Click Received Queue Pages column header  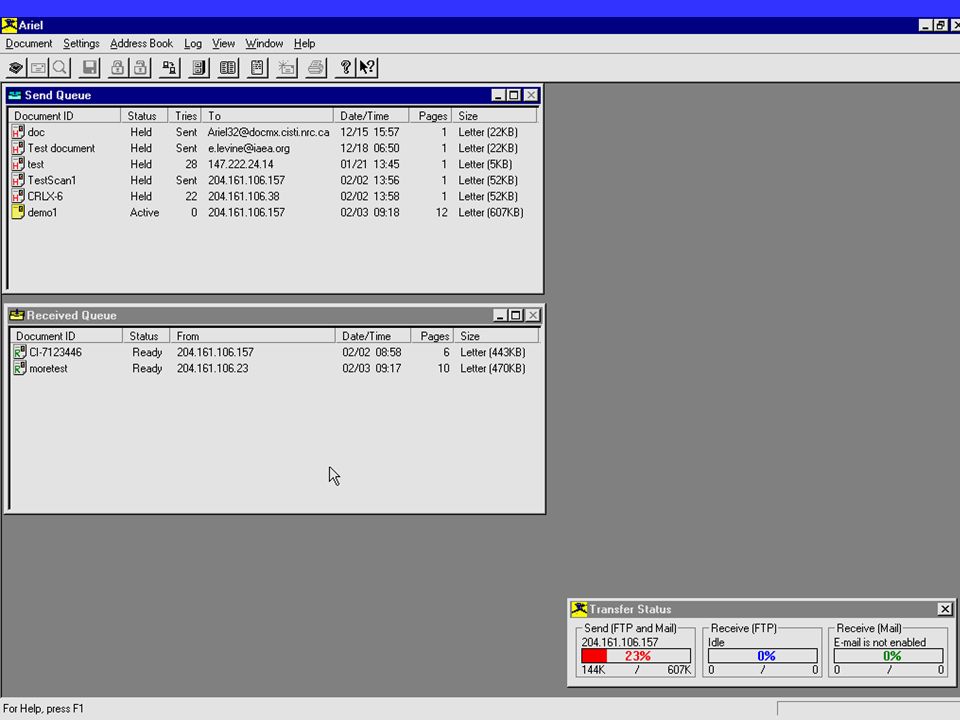click(432, 336)
